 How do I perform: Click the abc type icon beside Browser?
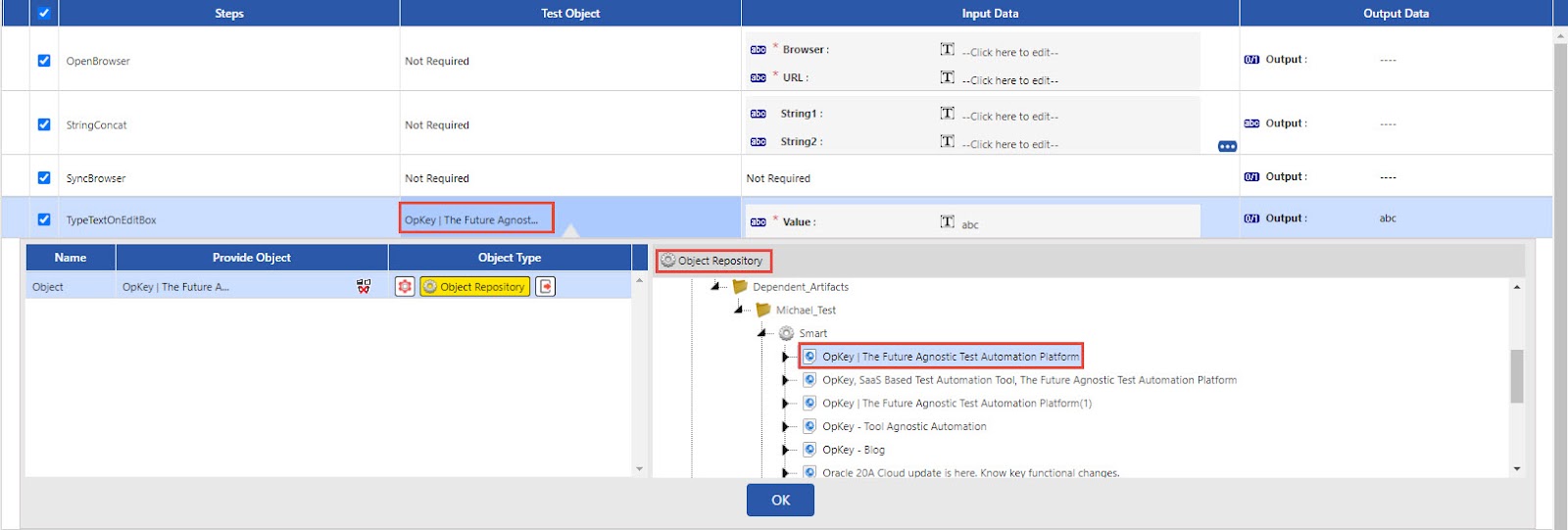click(758, 50)
